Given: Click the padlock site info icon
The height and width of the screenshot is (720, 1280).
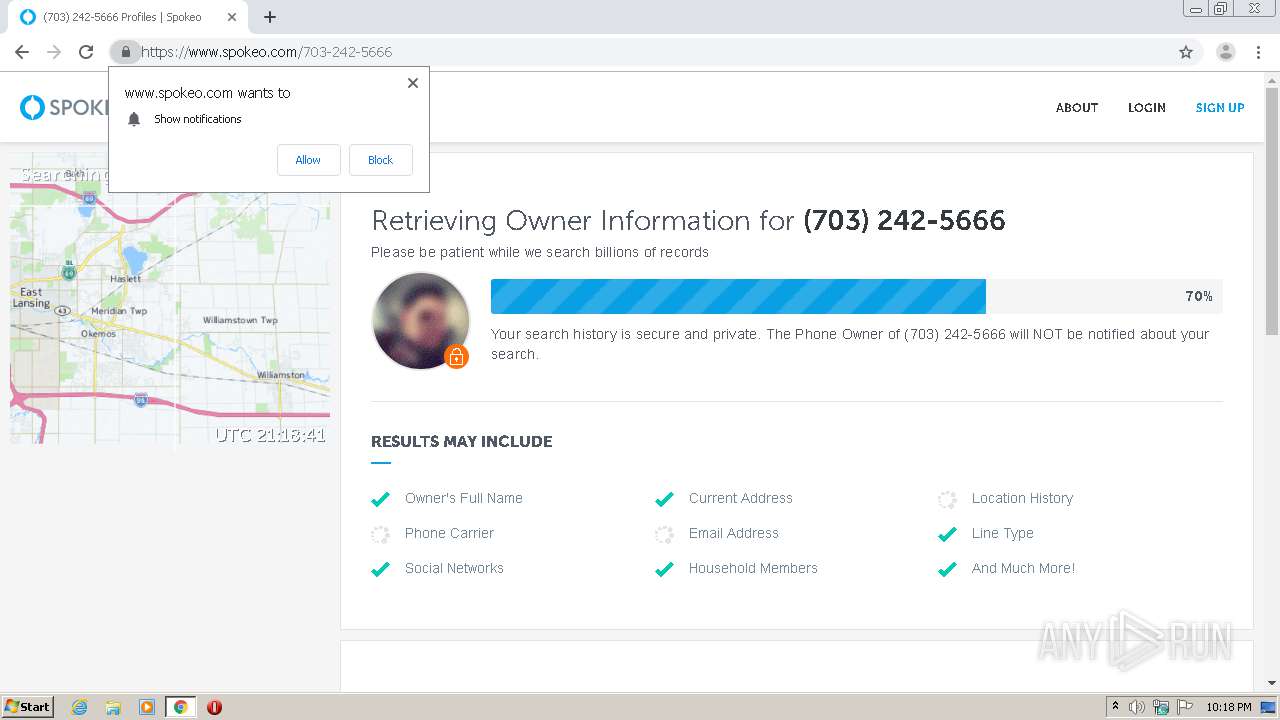Looking at the screenshot, I should click(125, 52).
